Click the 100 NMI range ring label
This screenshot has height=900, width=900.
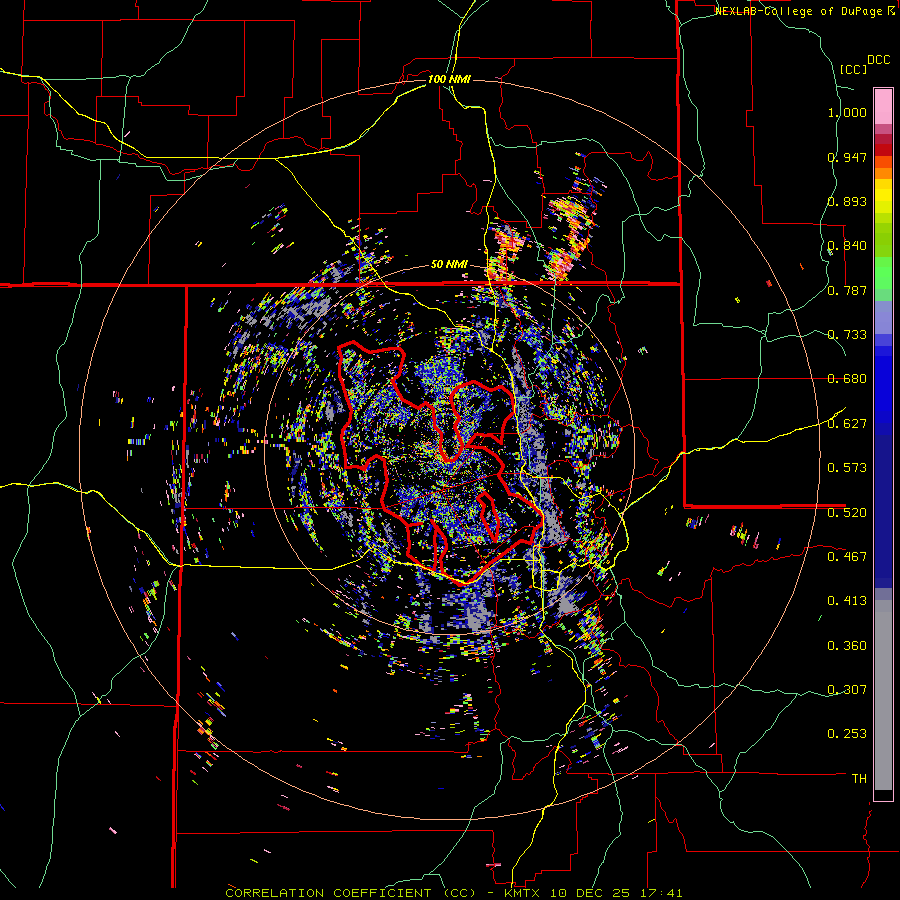coord(449,79)
